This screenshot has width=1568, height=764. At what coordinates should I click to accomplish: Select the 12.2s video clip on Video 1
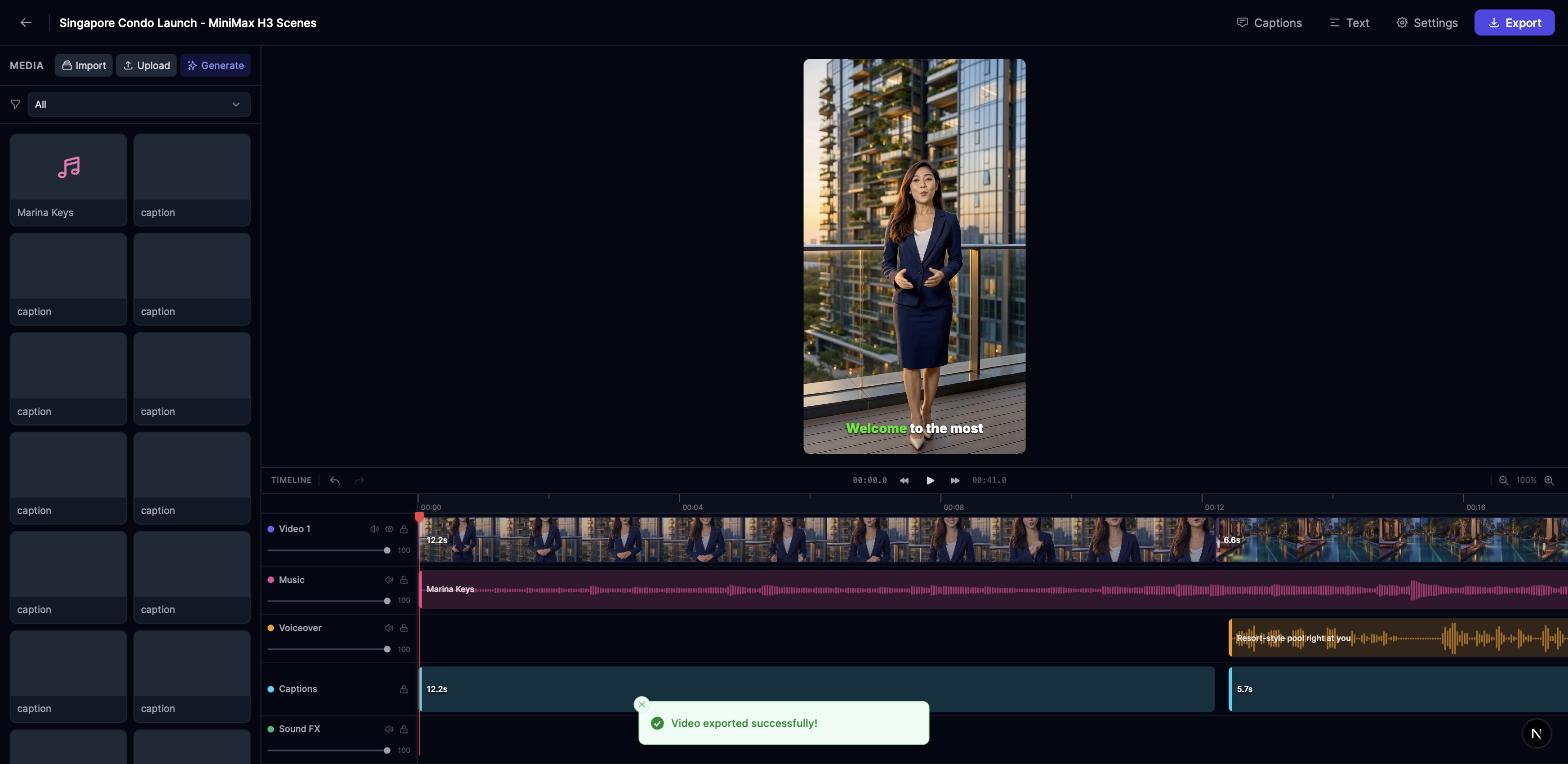(817, 539)
